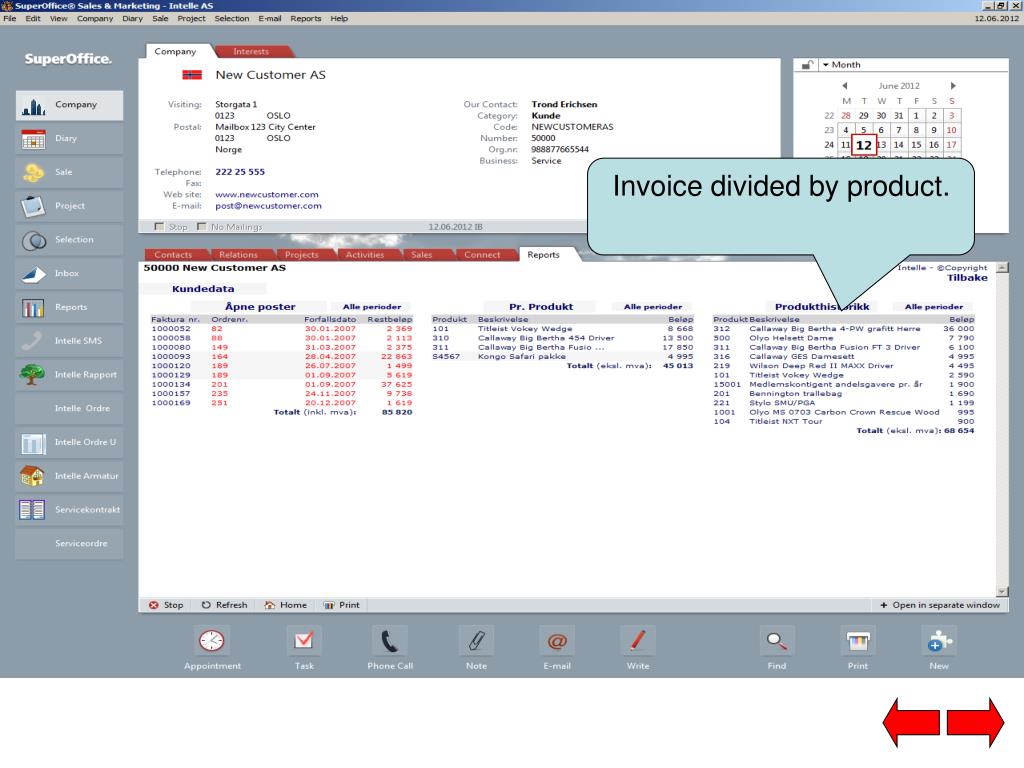Expand the Month view dropdown
The height and width of the screenshot is (768, 1024).
[x=841, y=65]
